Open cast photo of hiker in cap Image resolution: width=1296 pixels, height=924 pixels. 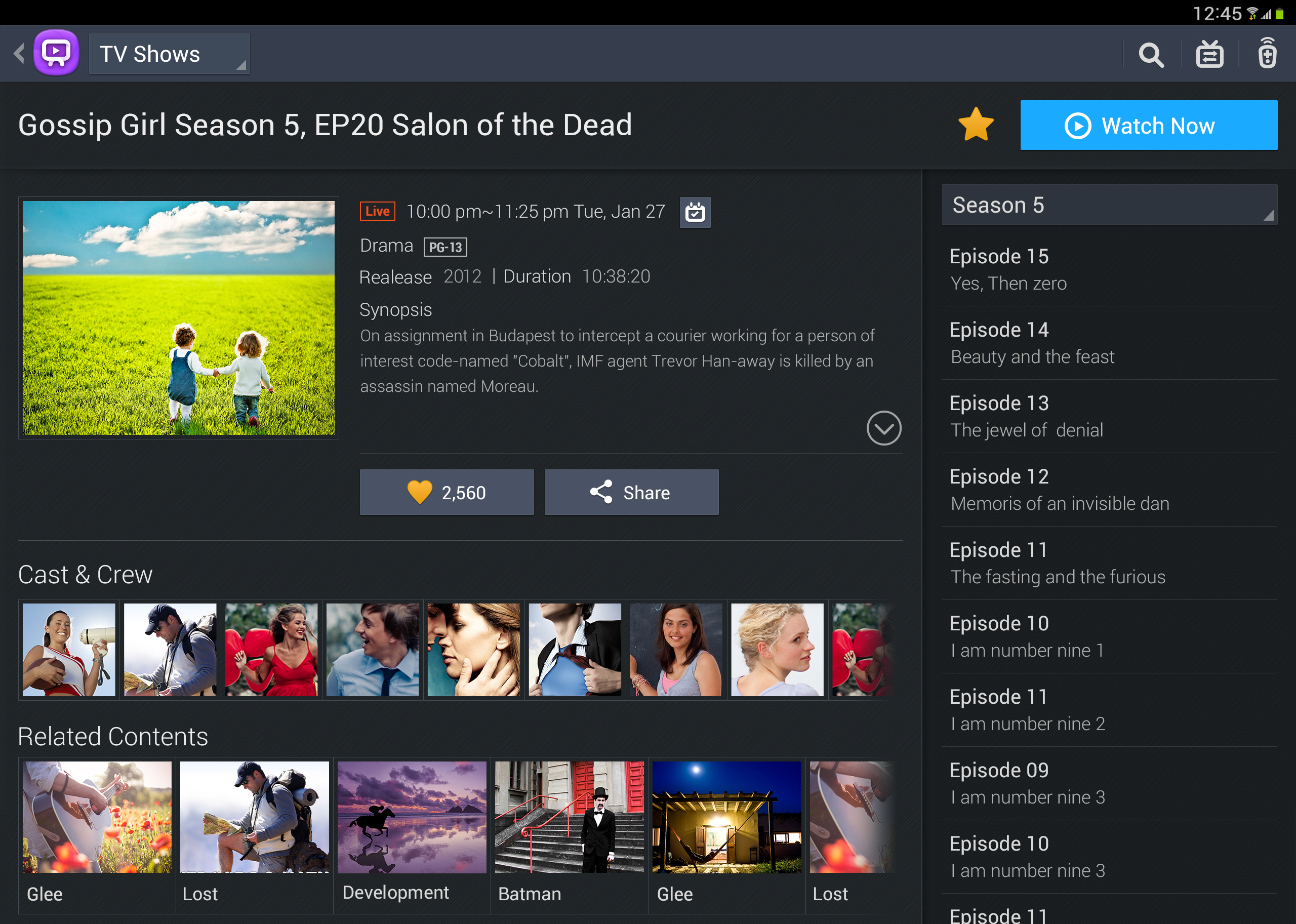170,650
